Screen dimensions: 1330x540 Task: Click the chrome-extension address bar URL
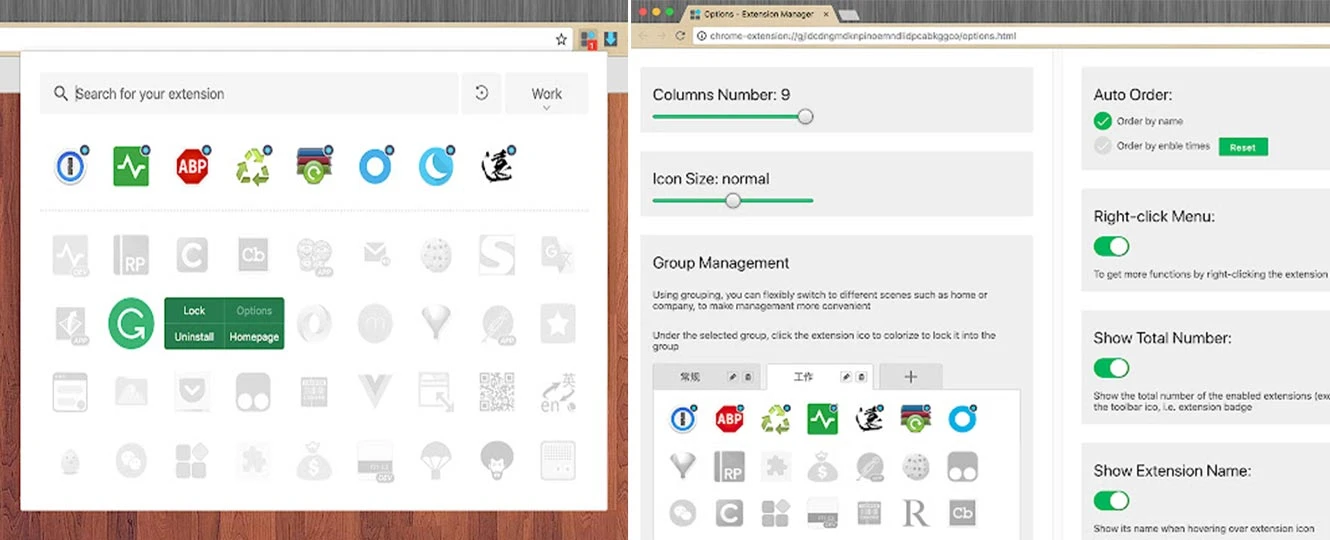pos(862,36)
